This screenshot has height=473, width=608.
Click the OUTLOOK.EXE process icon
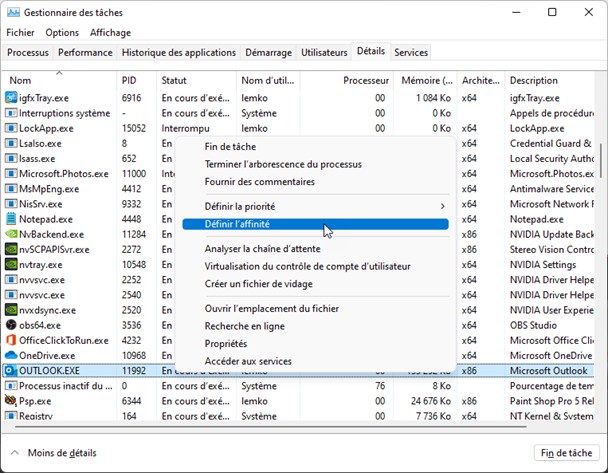pos(10,370)
